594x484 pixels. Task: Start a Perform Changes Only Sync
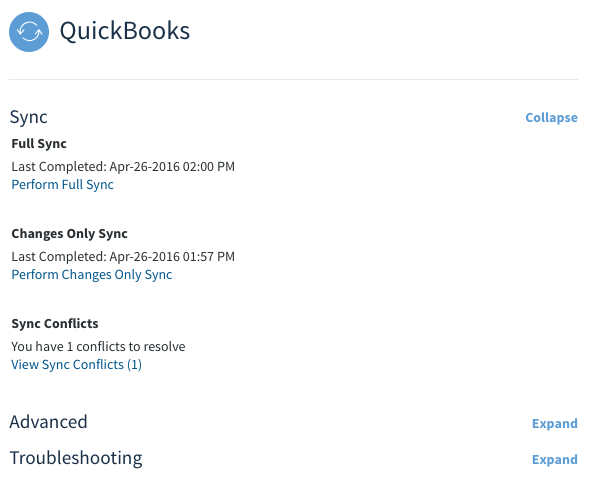pyautogui.click(x=92, y=275)
